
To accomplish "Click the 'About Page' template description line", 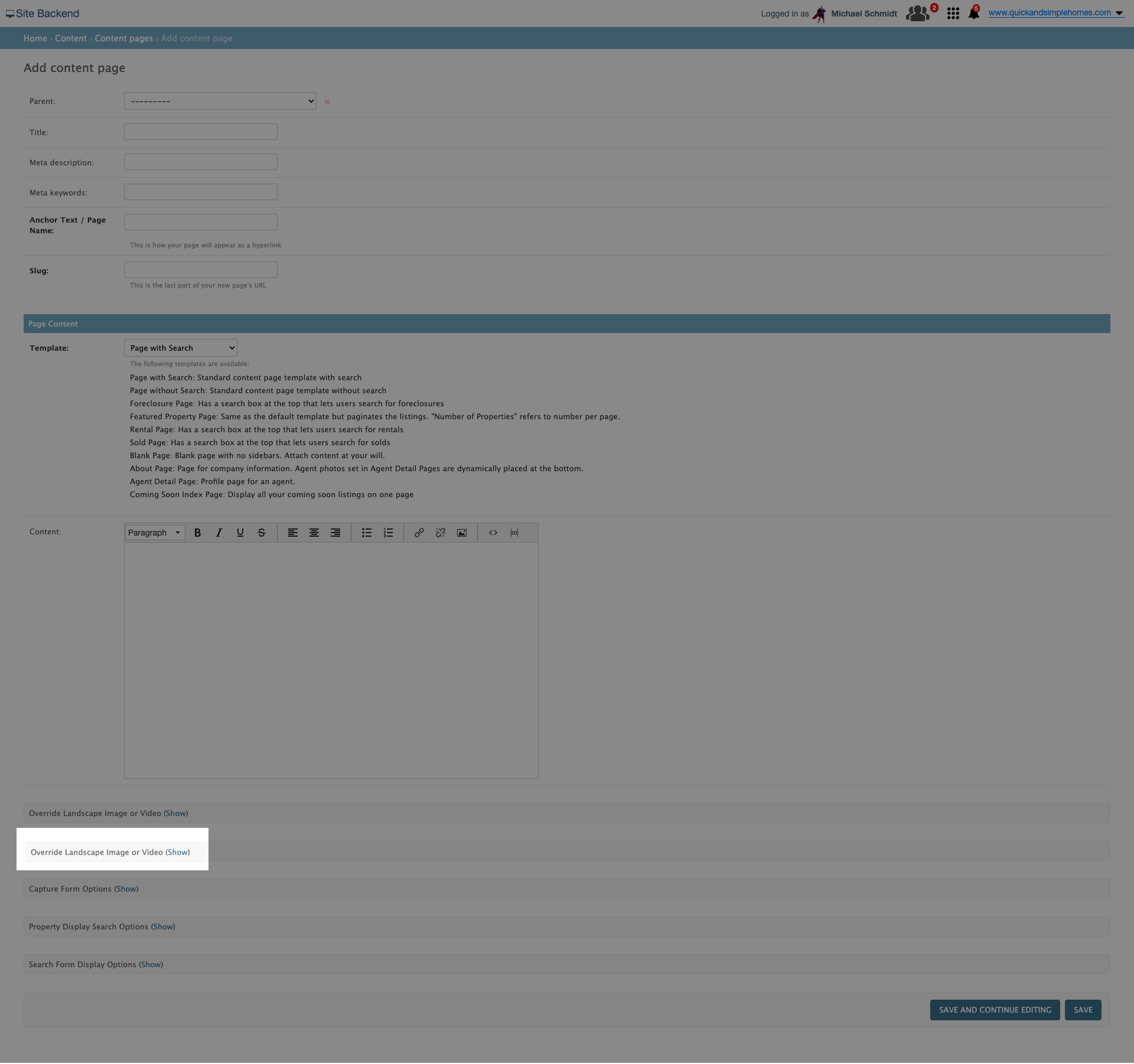I will tap(357, 469).
